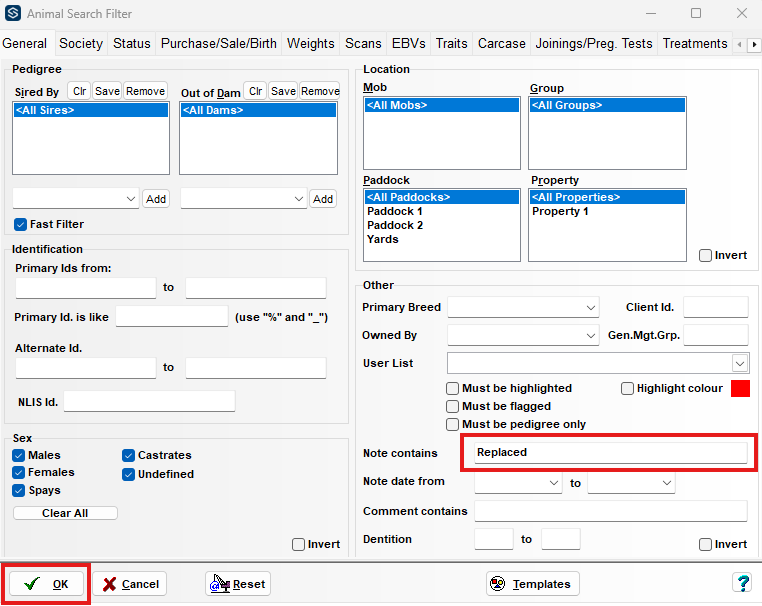Enable Must be flagged option

pyautogui.click(x=453, y=406)
